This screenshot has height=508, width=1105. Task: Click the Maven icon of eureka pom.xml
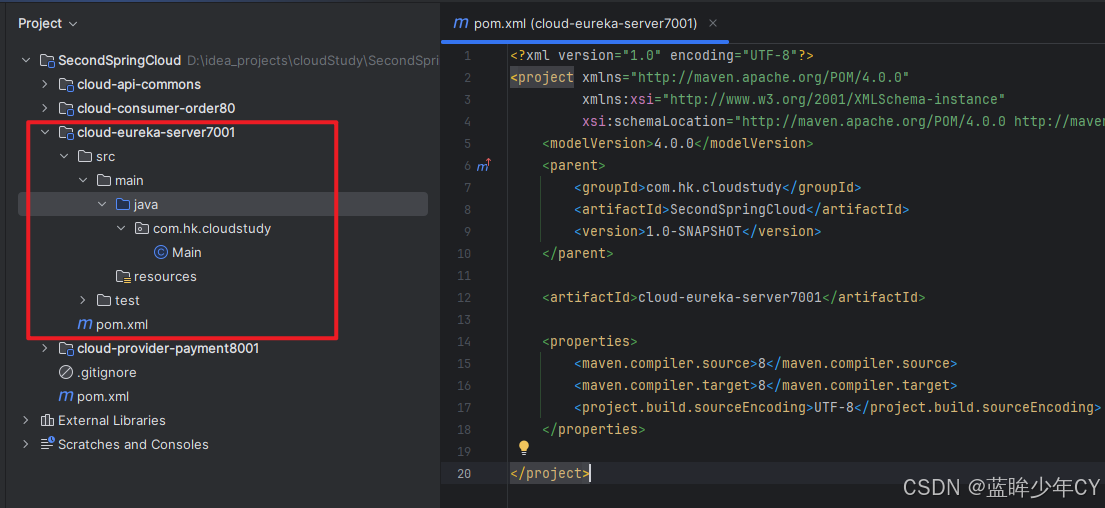pos(85,324)
